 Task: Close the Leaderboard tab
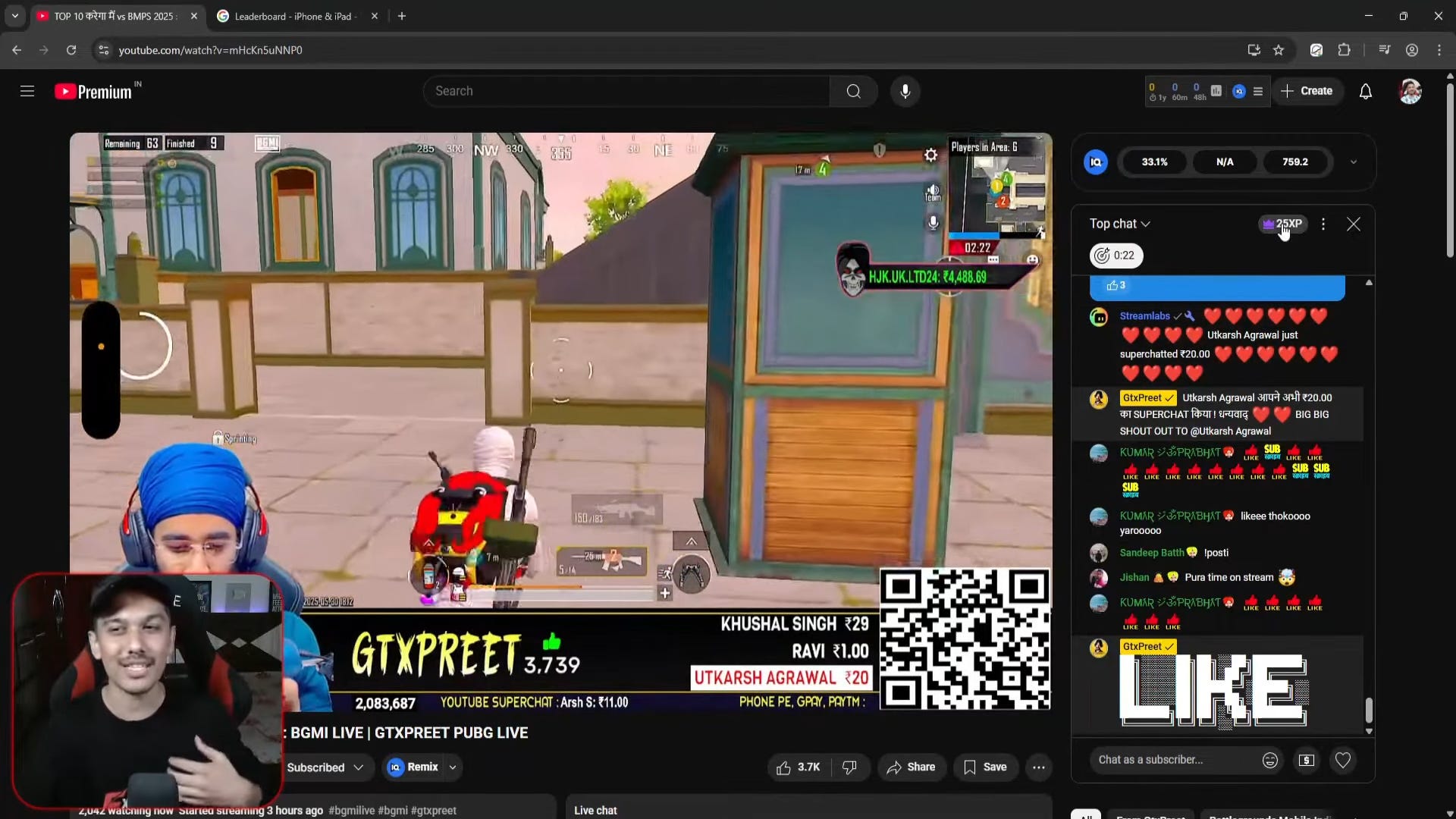[374, 16]
